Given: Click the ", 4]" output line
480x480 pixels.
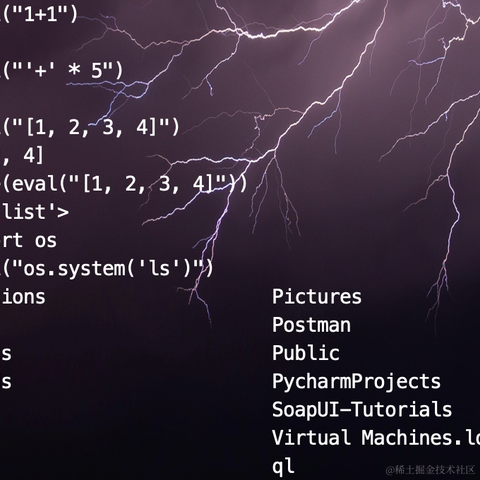Looking at the screenshot, I should click(x=22, y=156).
